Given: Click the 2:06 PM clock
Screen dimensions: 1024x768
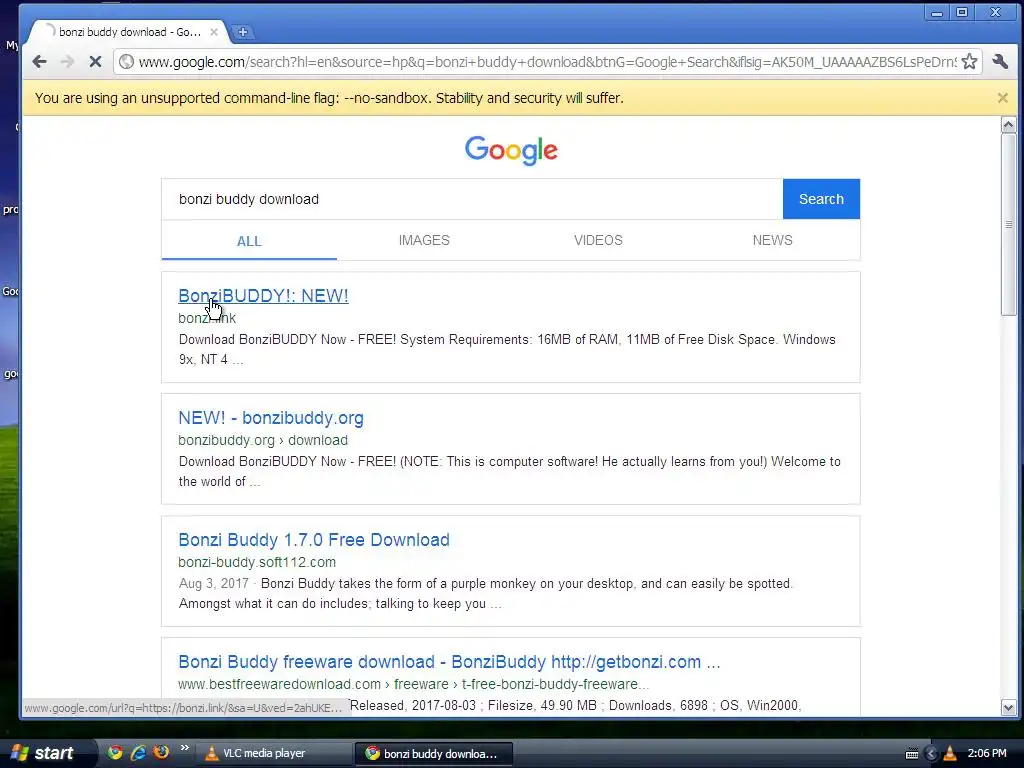Looking at the screenshot, I should (987, 753).
